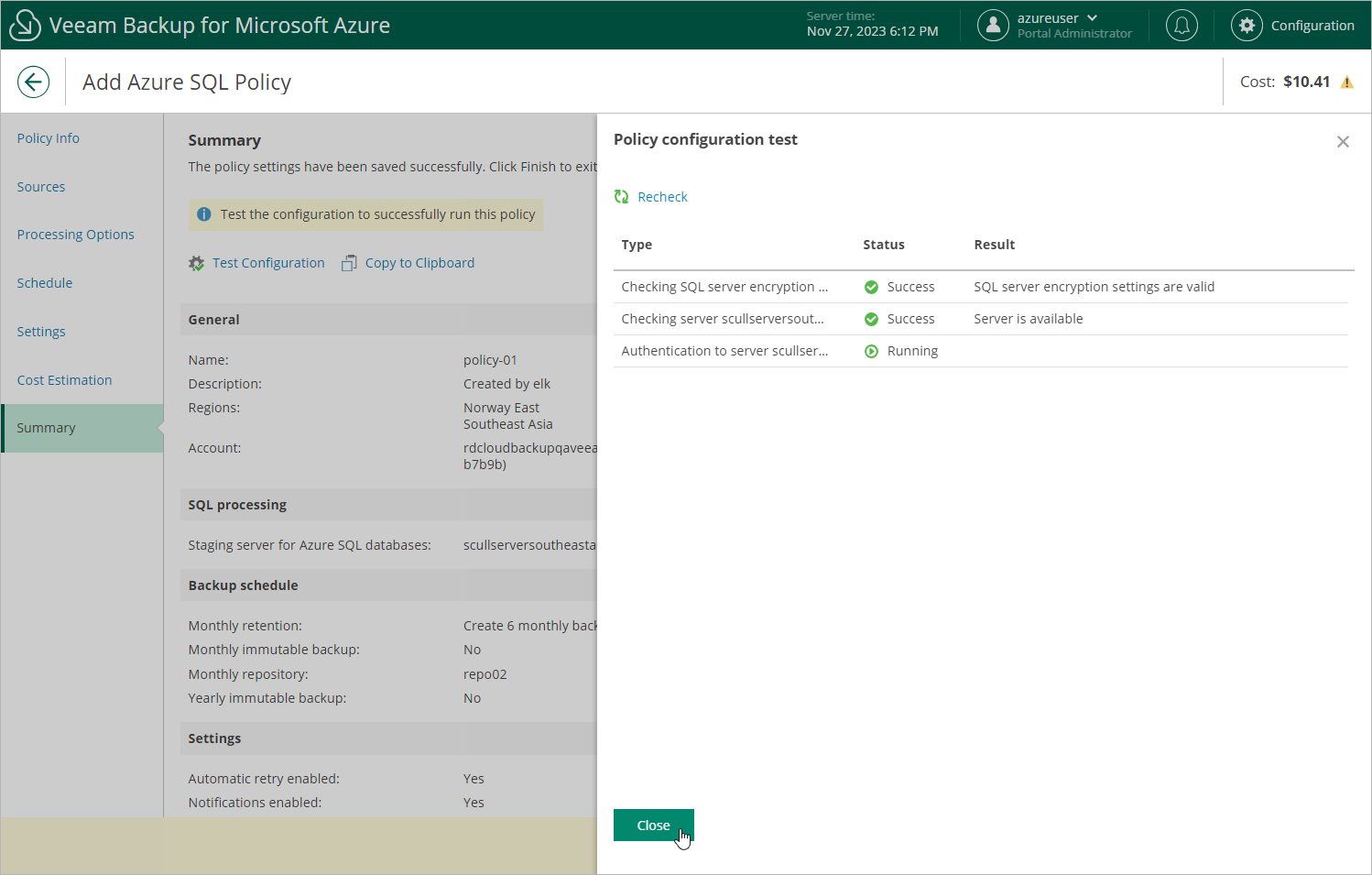Click the Recheck link
Viewport: 1372px width, 875px height.
coord(662,197)
